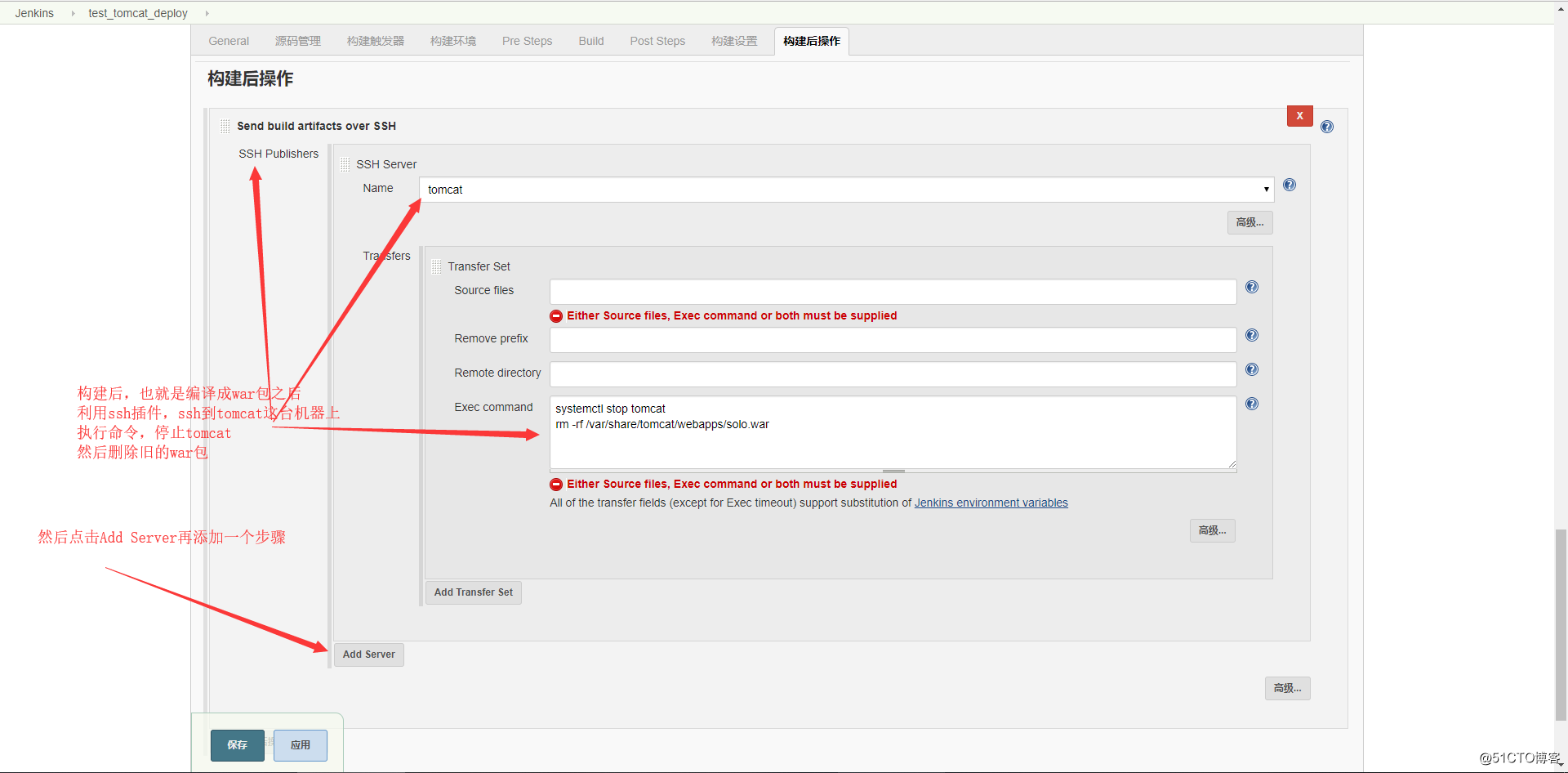
Task: Click the breadcrumb arrow after Jenkins
Action: (x=73, y=13)
